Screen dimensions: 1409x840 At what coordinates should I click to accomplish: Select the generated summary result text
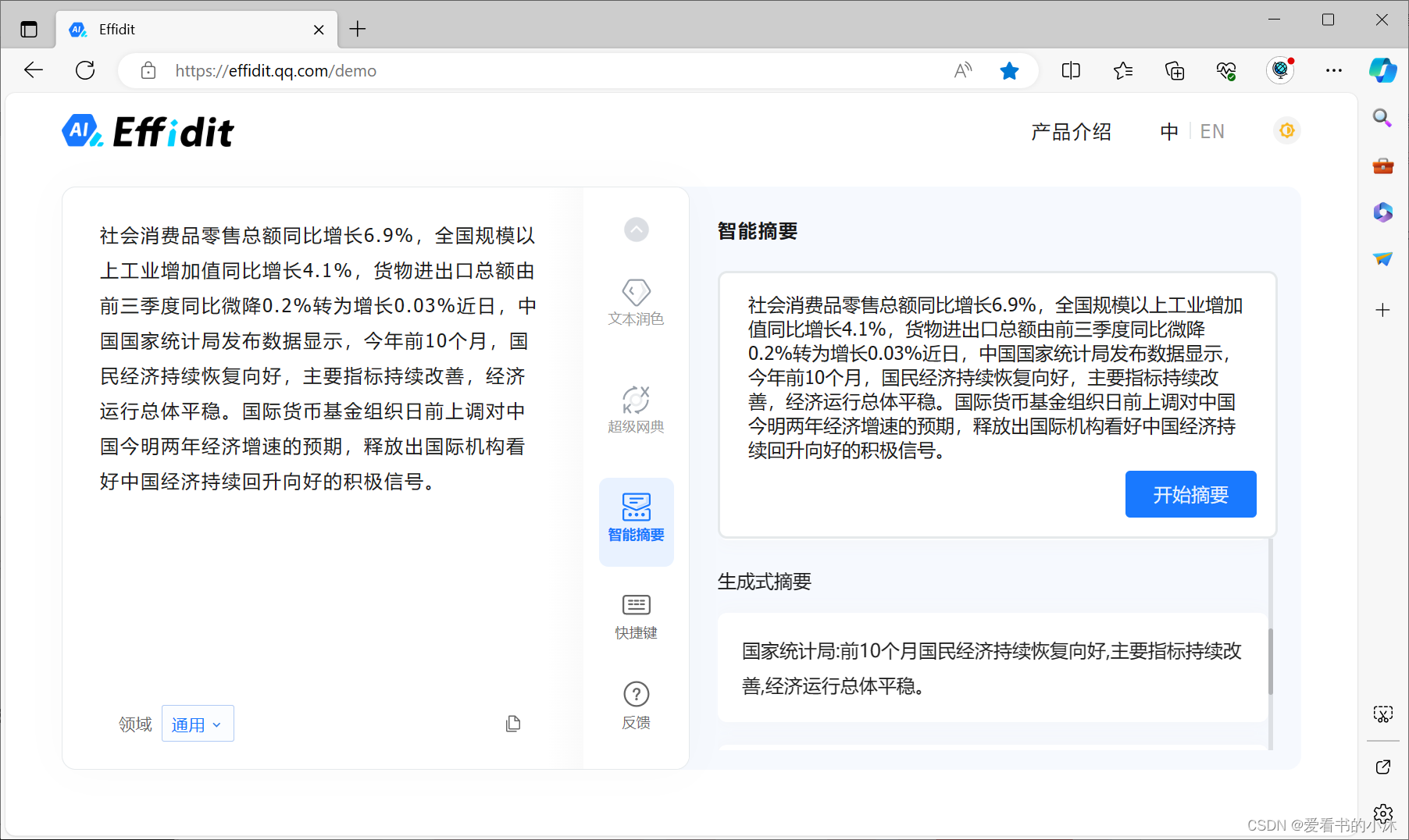(x=991, y=668)
